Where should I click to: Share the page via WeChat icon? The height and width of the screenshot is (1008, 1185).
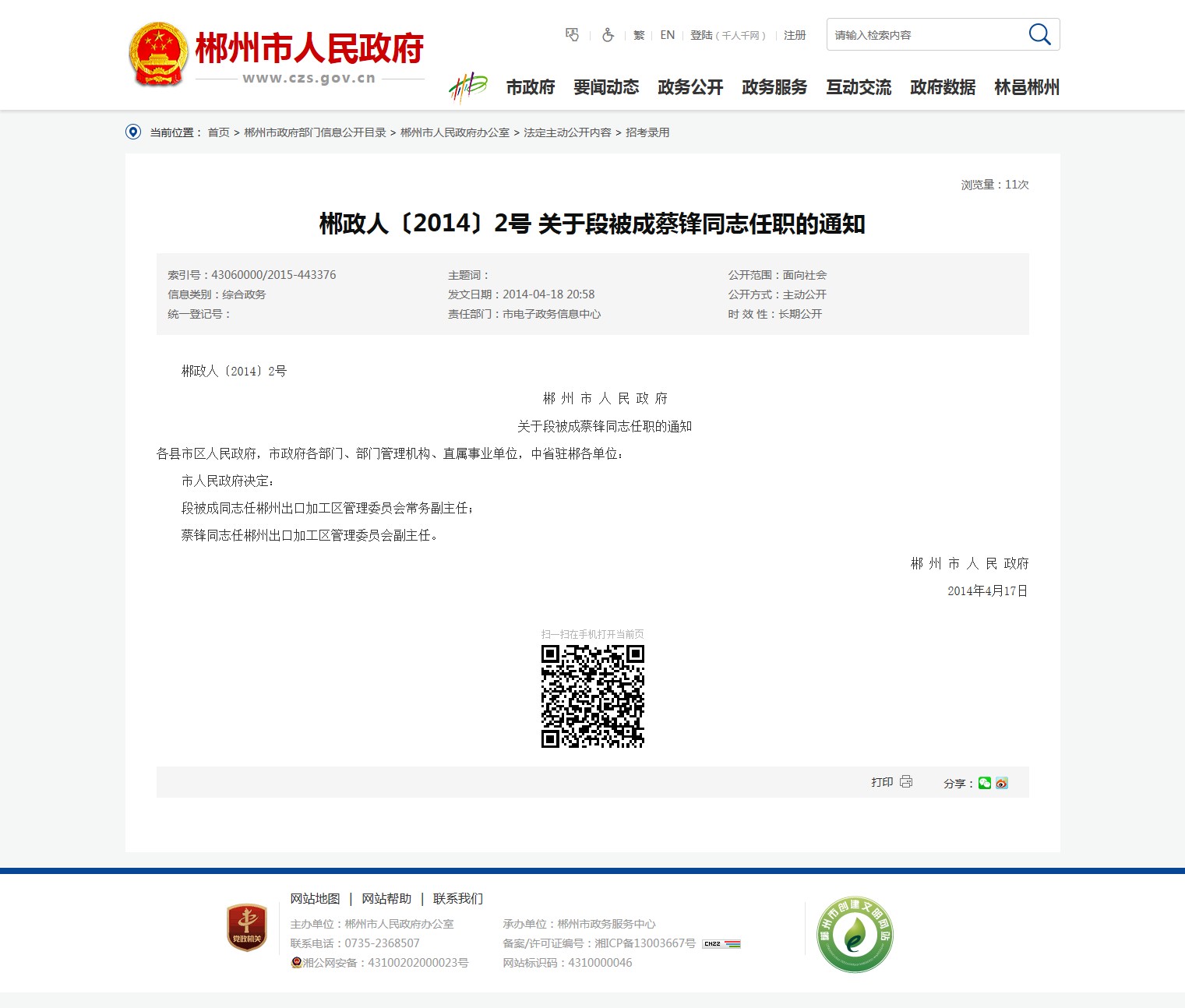(985, 783)
